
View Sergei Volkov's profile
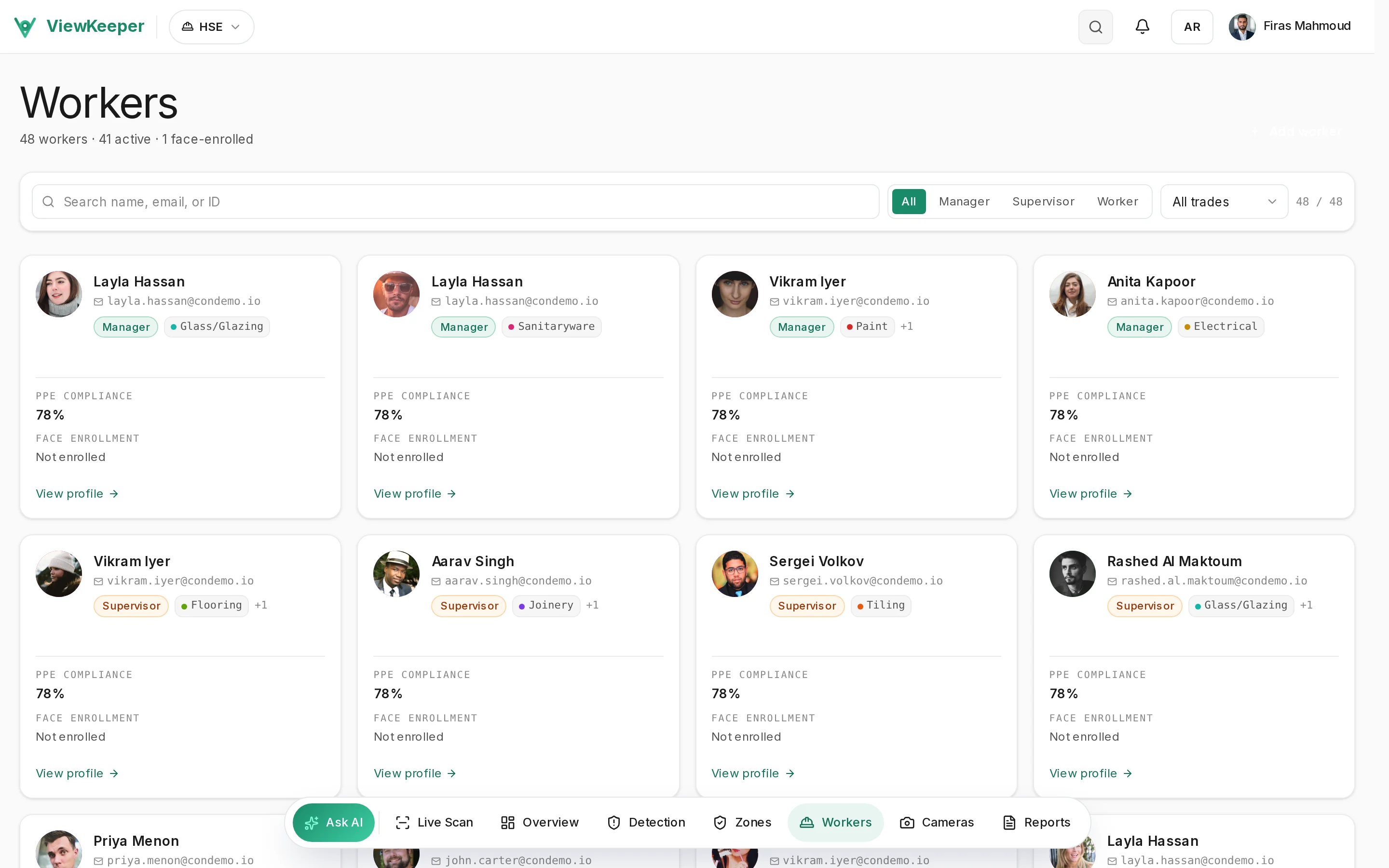click(752, 773)
